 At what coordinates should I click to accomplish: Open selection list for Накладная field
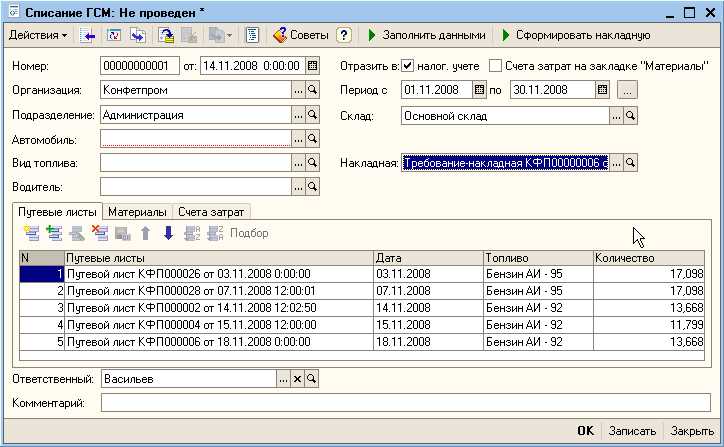(x=616, y=163)
